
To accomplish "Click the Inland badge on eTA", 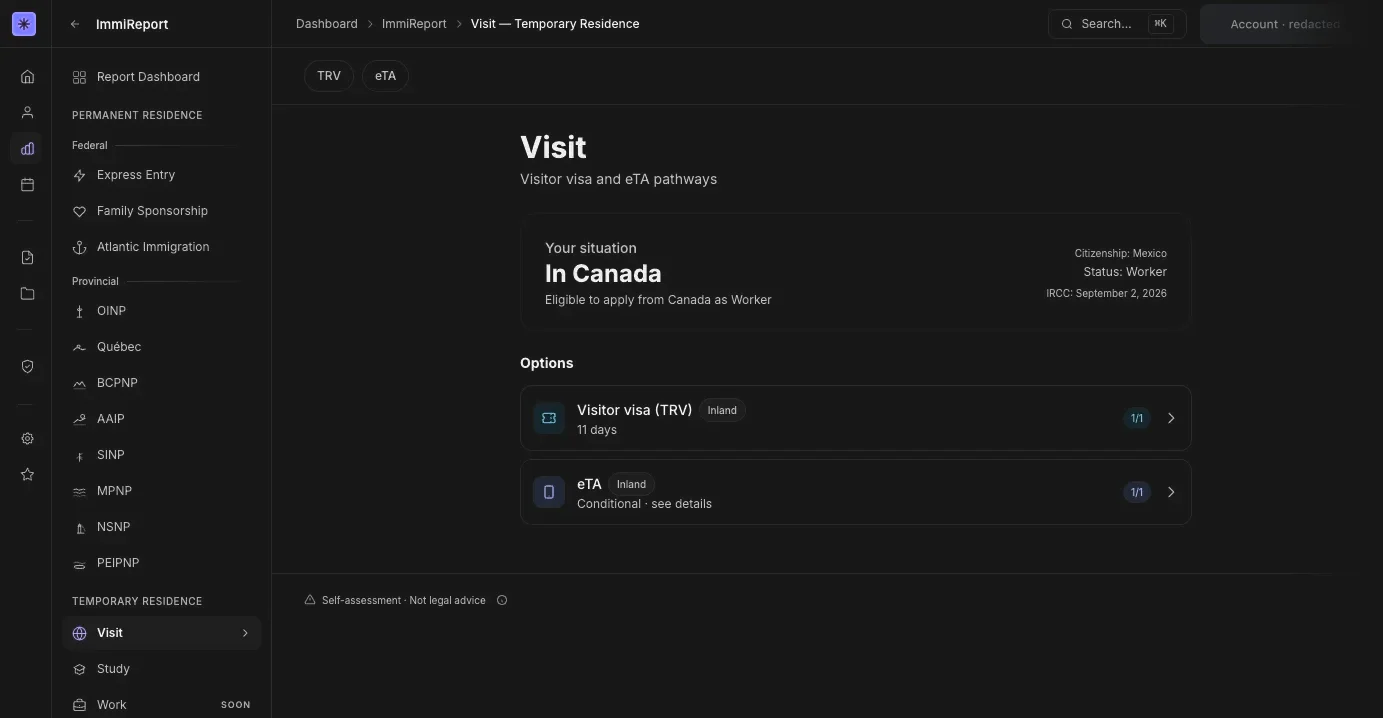I will pos(631,484).
